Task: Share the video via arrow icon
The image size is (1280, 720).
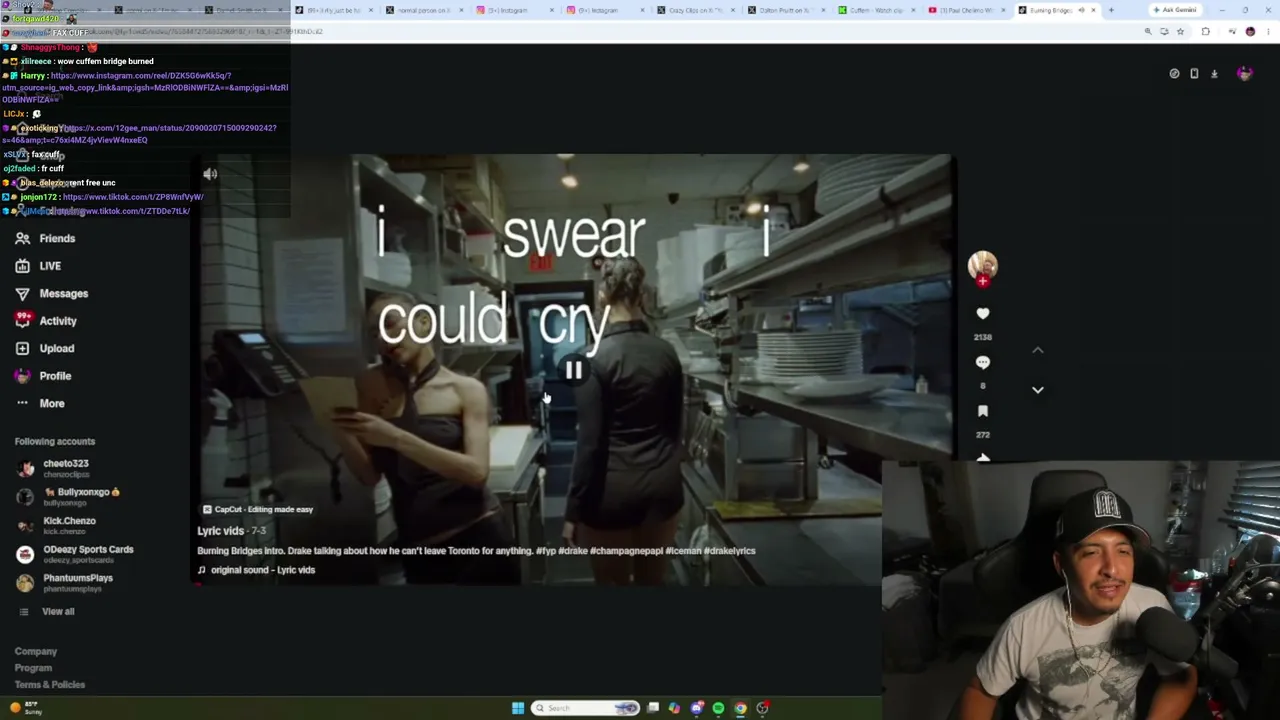Action: pos(983,457)
